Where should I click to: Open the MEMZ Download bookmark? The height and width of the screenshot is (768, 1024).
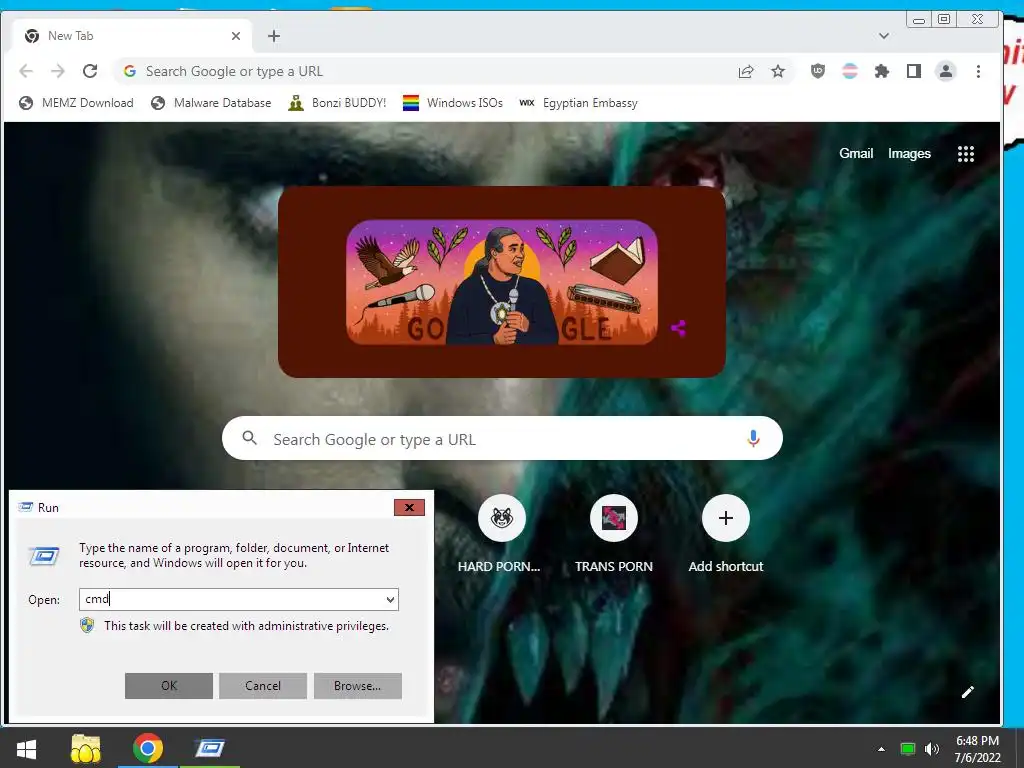point(76,103)
